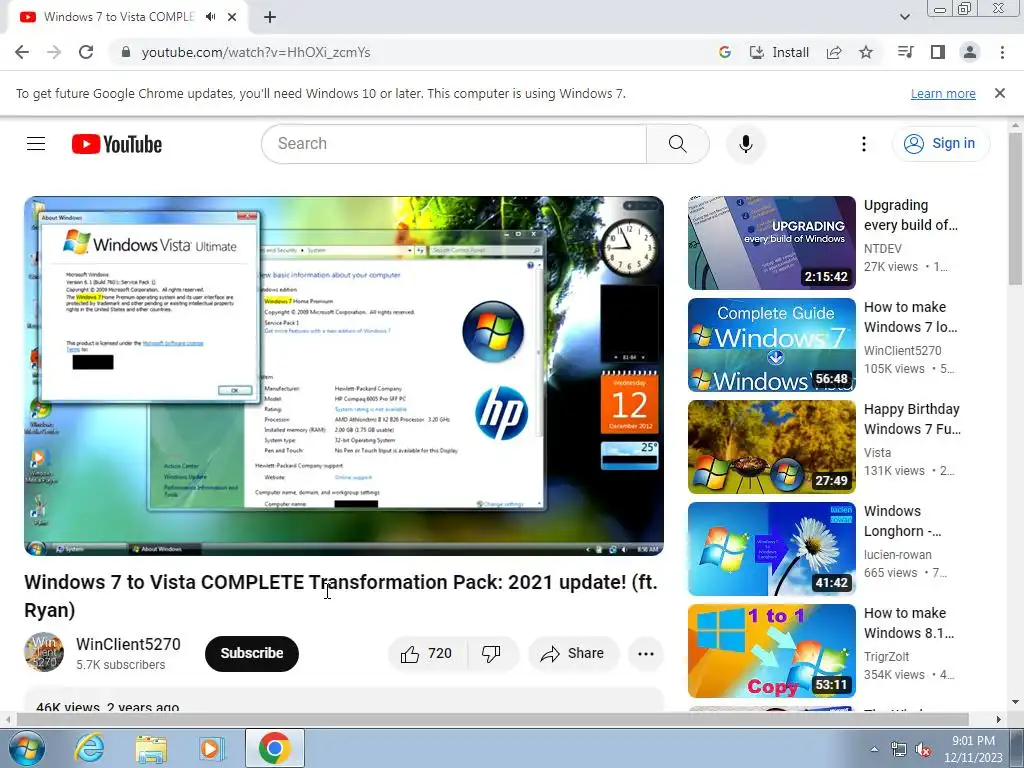Open the 1 to 1 Copy thumbnail
This screenshot has width=1024, height=768.
tap(772, 650)
